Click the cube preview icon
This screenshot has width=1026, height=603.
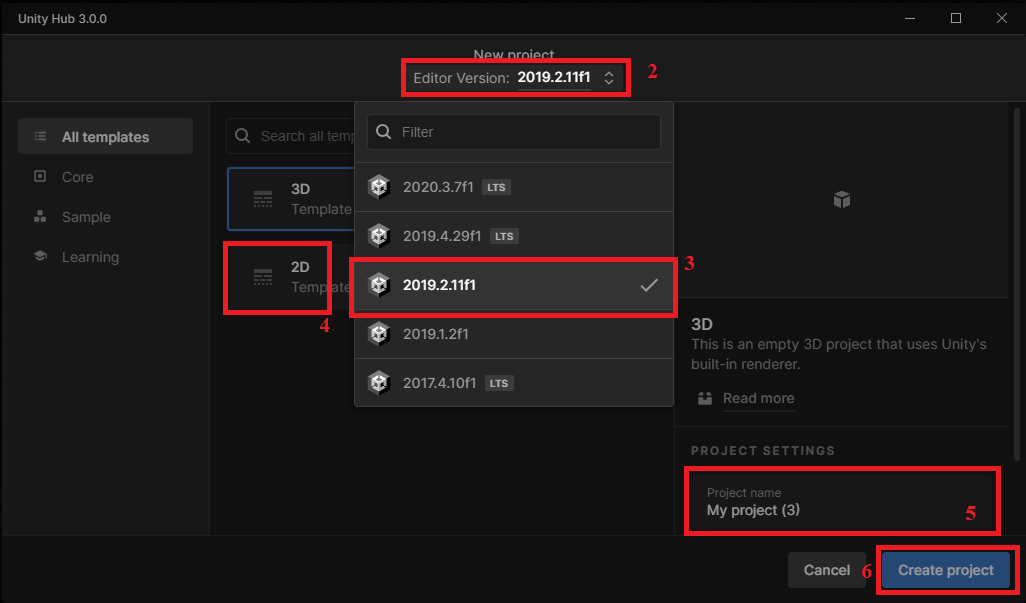click(842, 199)
